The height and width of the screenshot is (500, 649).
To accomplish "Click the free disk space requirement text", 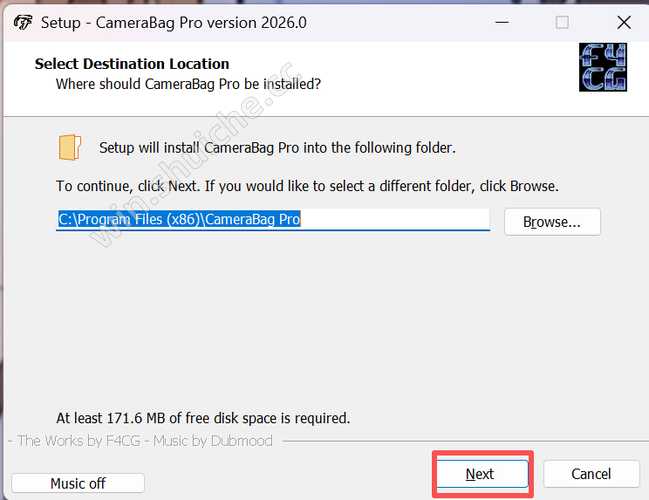I will [x=203, y=418].
